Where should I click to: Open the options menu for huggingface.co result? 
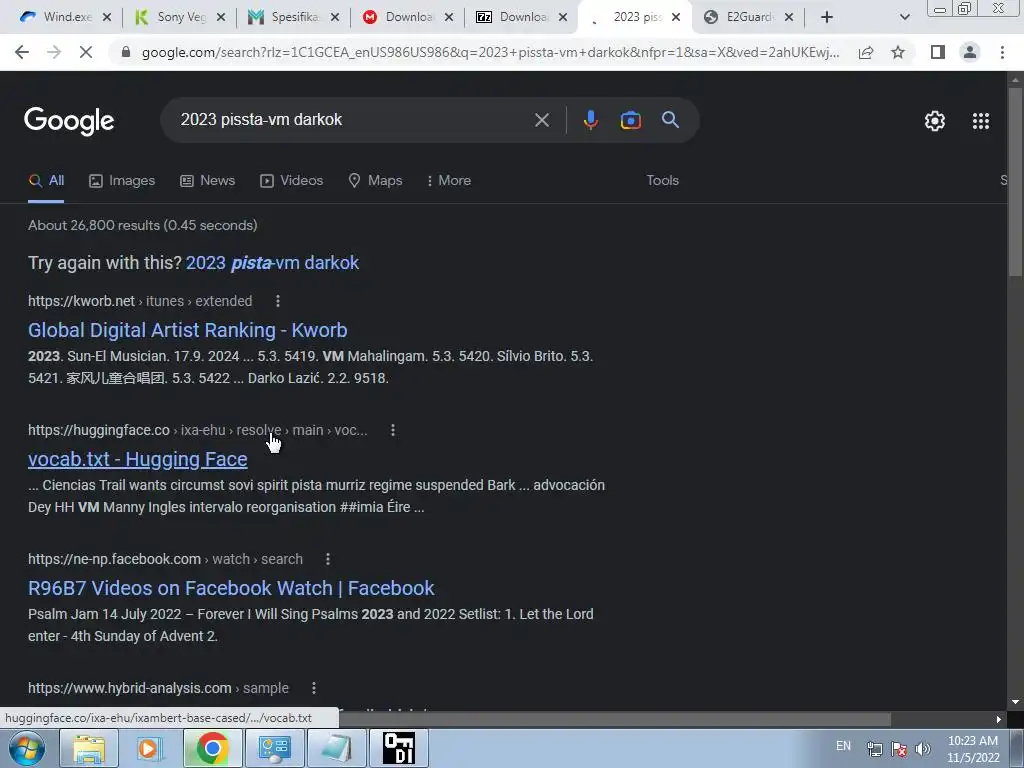click(392, 430)
